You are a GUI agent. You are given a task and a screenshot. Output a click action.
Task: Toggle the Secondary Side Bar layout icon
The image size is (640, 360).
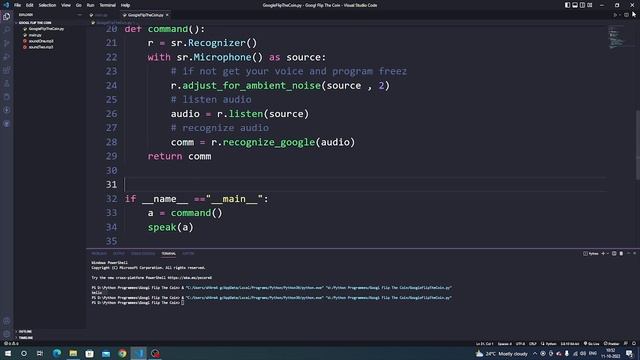click(x=582, y=5)
